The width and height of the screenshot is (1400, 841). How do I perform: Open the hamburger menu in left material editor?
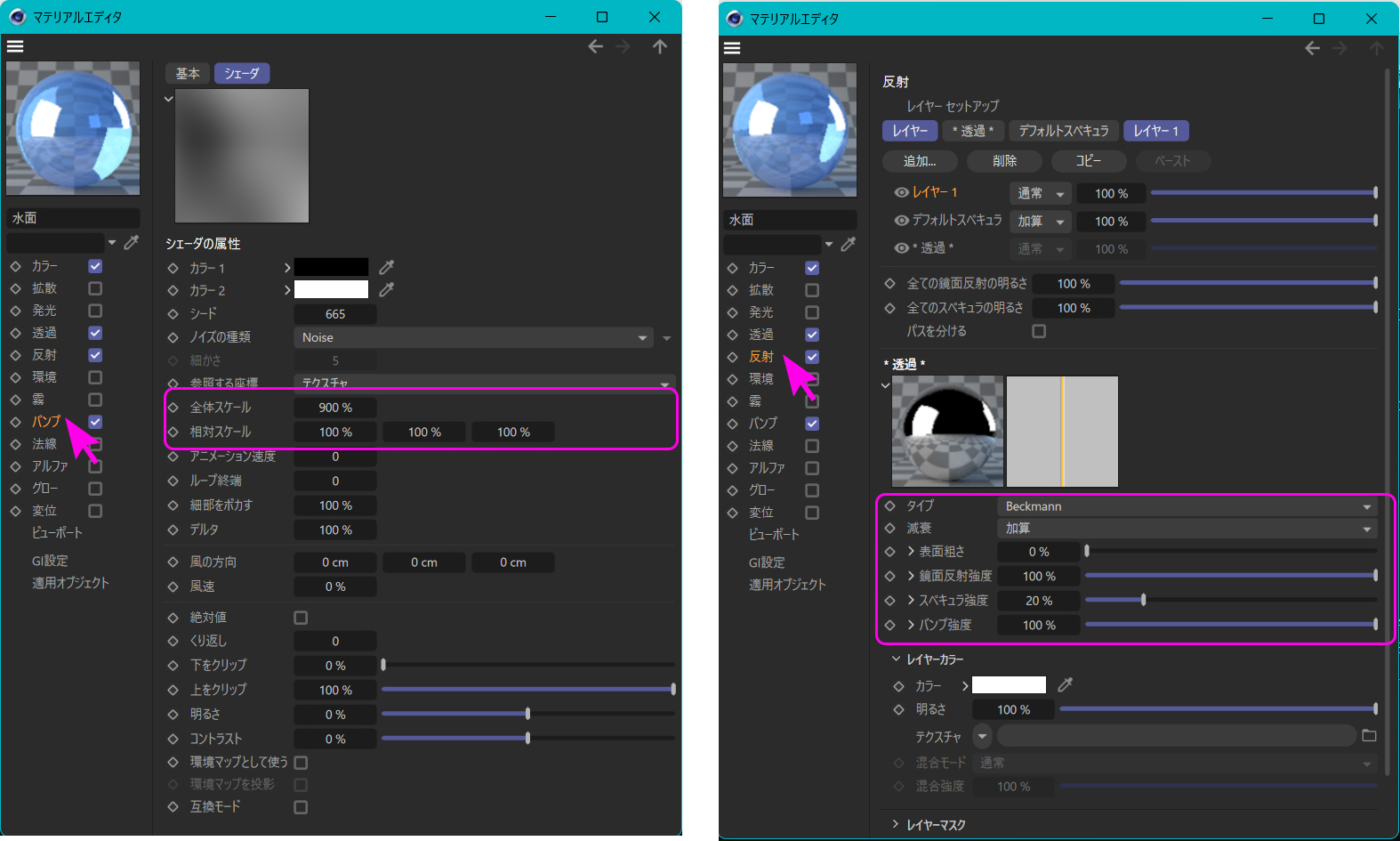[x=15, y=46]
